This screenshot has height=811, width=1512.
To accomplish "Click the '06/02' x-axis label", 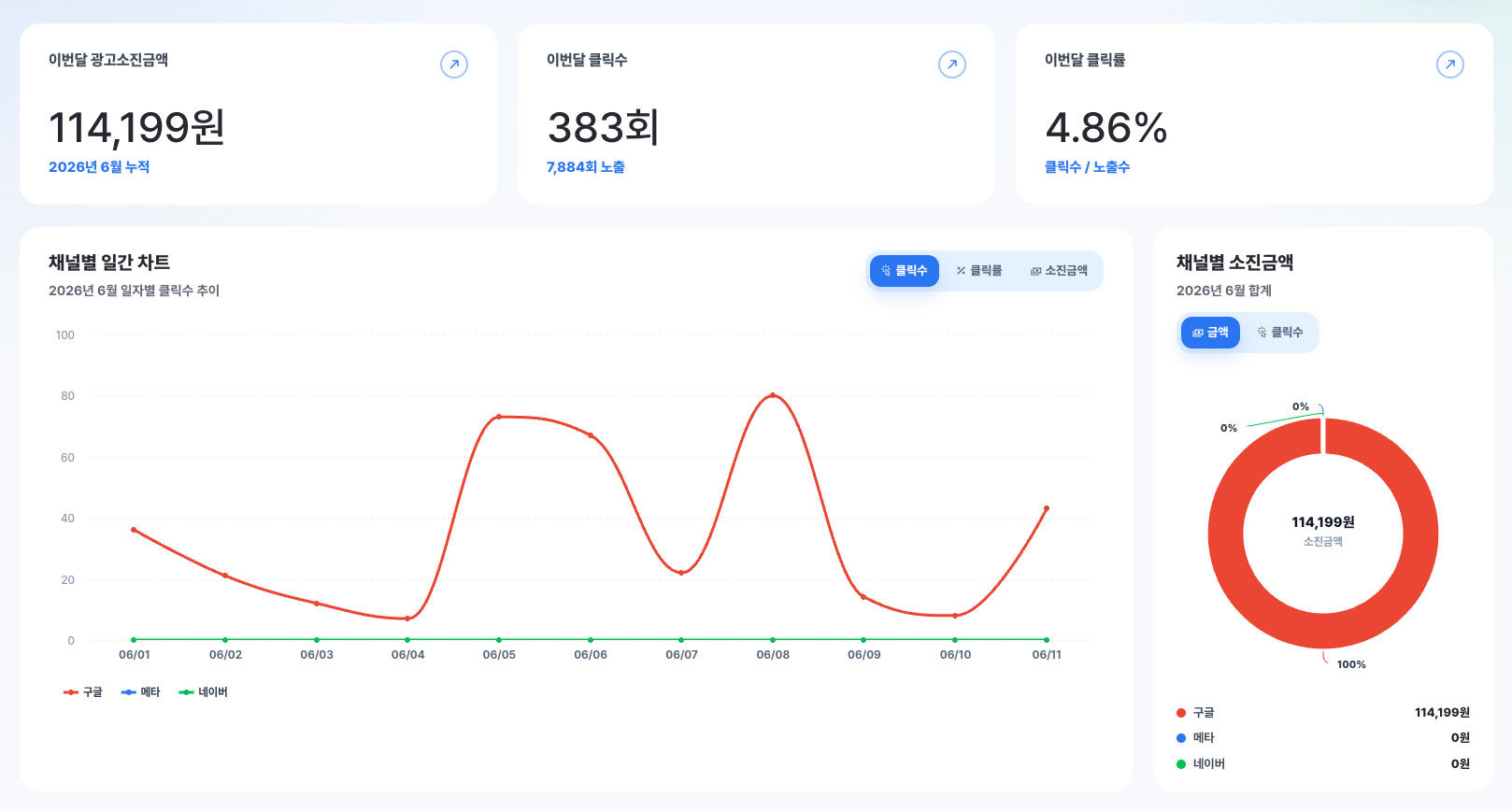I will coord(225,655).
